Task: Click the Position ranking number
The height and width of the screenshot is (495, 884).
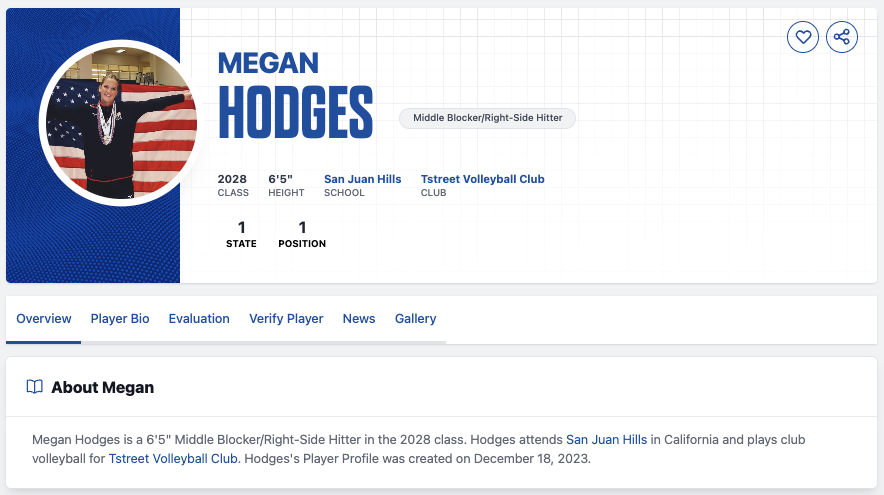Action: (302, 228)
